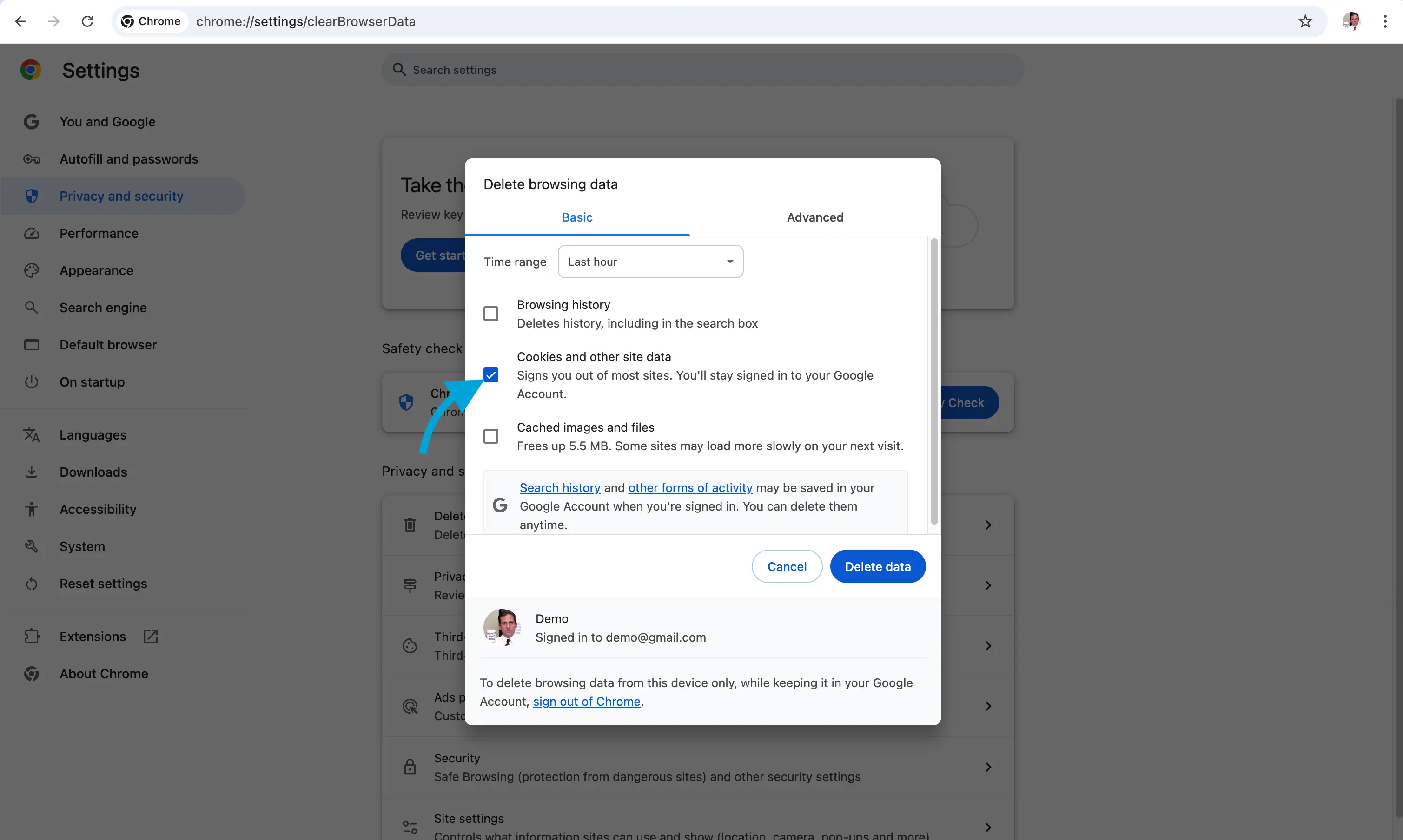Click the wrench icon for System
This screenshot has width=1403, height=840.
(32, 546)
